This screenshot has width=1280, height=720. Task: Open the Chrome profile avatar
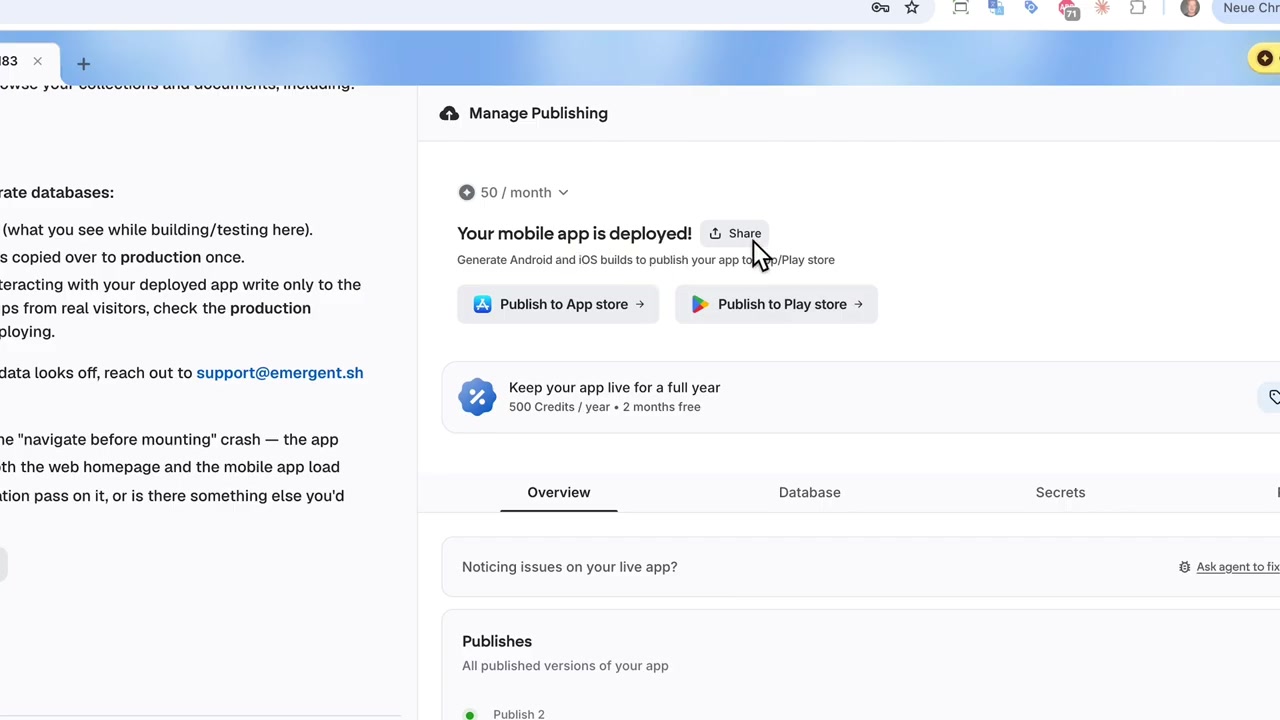1190,8
